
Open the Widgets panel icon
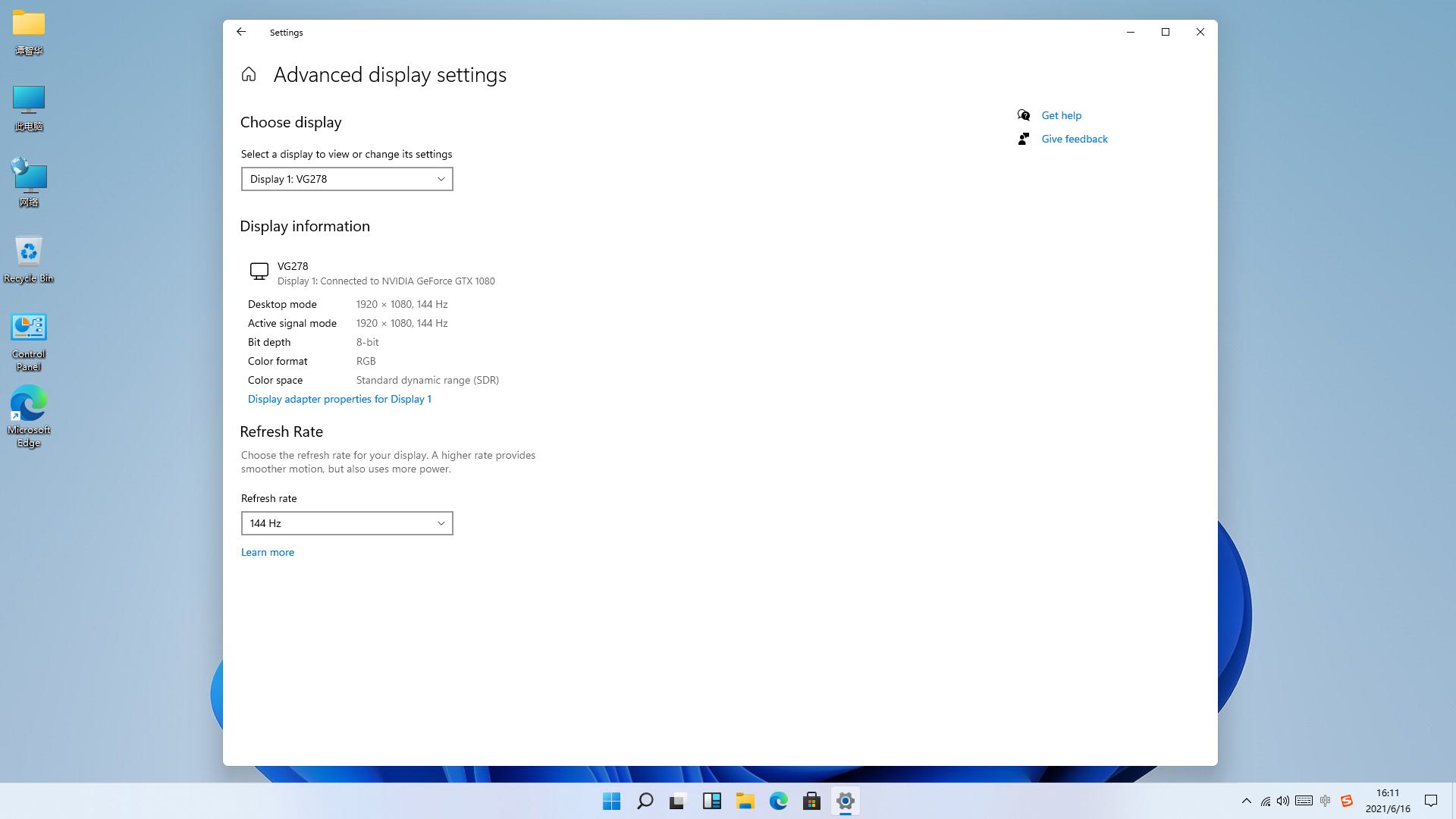[711, 801]
